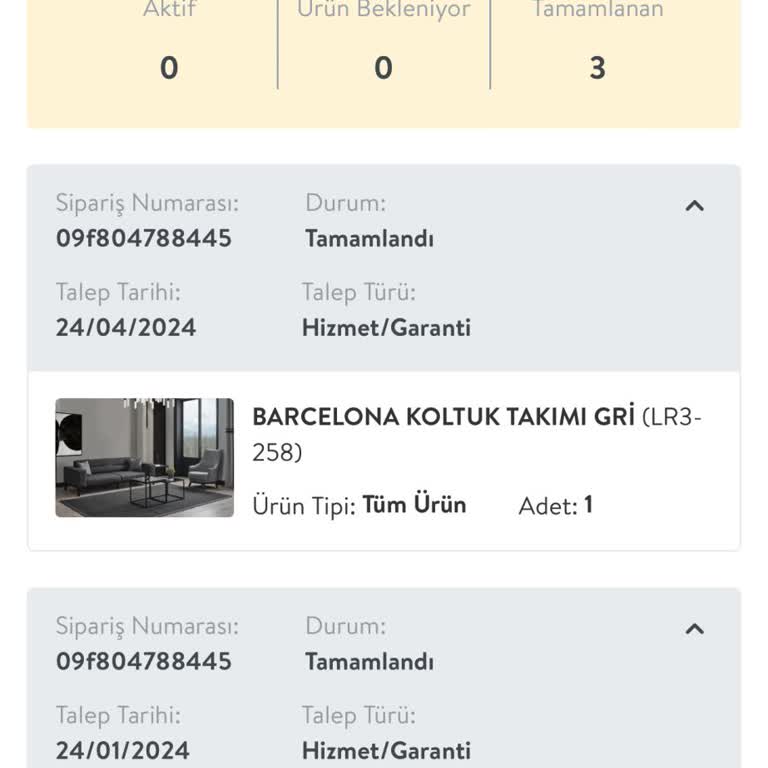768x768 pixels.
Task: Select order number in first request card
Action: 144,239
